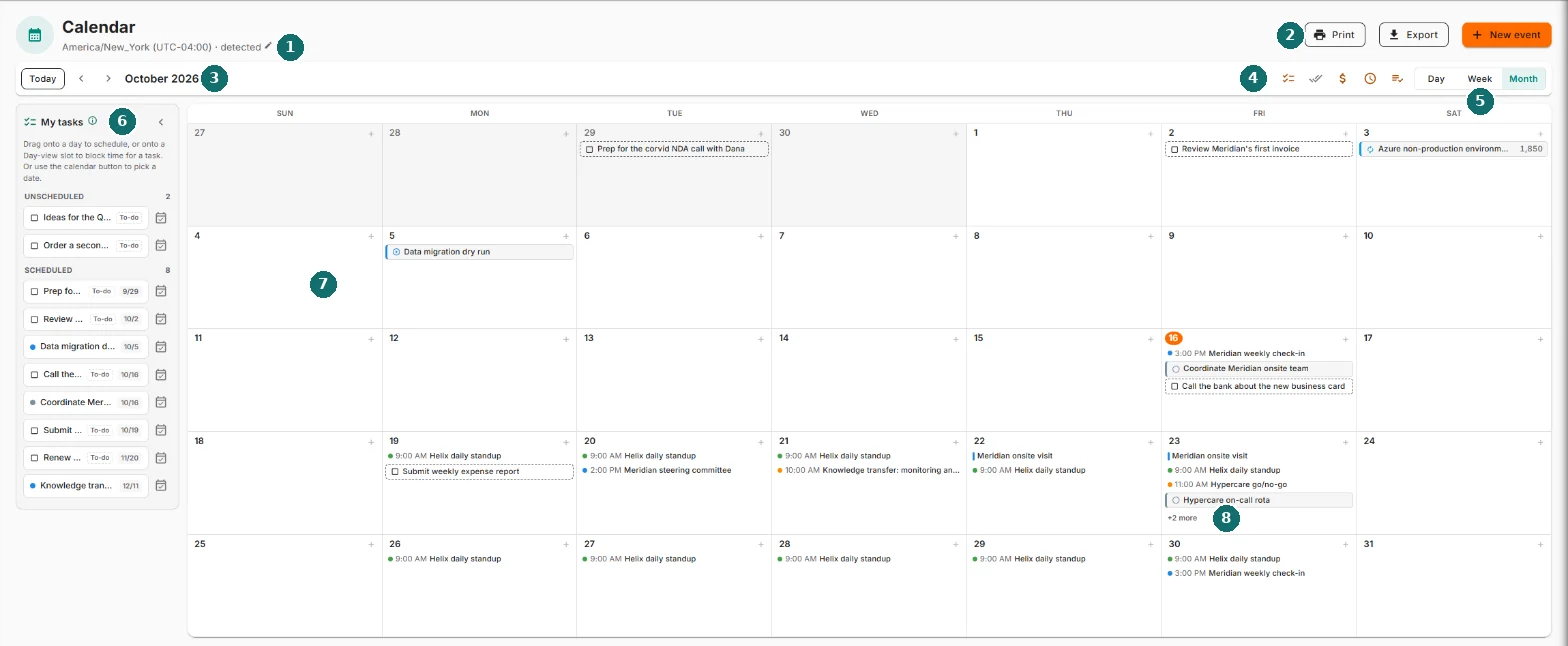Screen dimensions: 1568x646
Task: Open date picker for 'Prep fo...' task
Action: [x=160, y=291]
